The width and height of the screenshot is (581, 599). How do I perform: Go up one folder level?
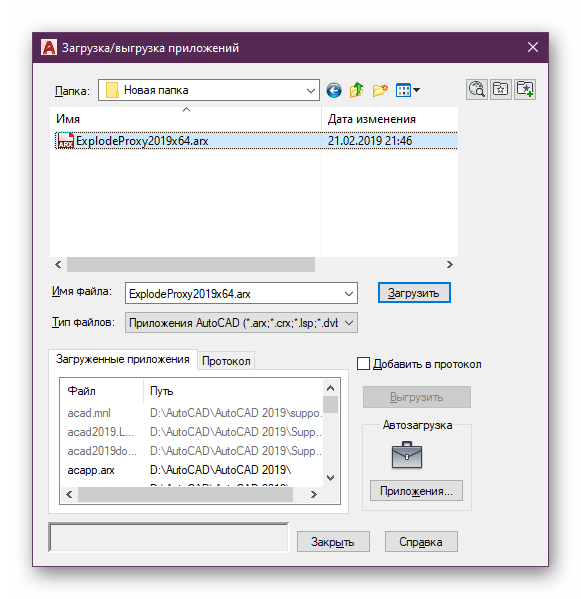pos(356,90)
